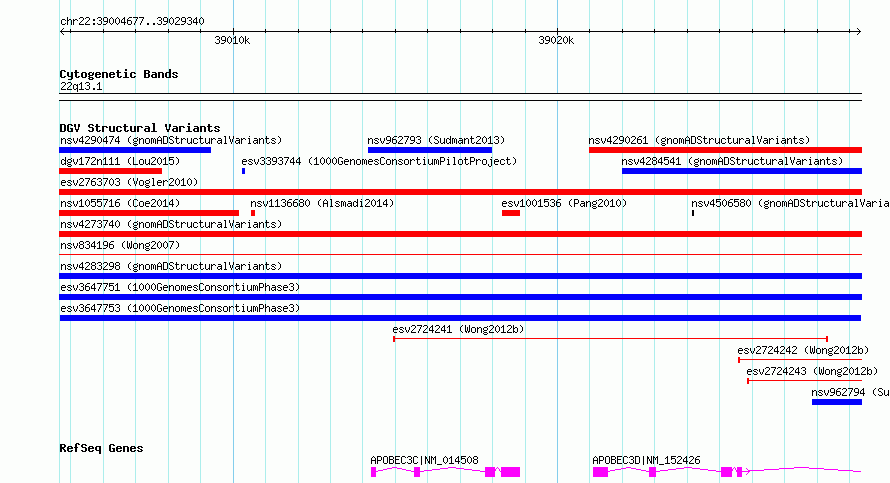Click the nsv4284541 (gnomADStructuralVariants) label
The height and width of the screenshot is (483, 890).
coord(732,161)
